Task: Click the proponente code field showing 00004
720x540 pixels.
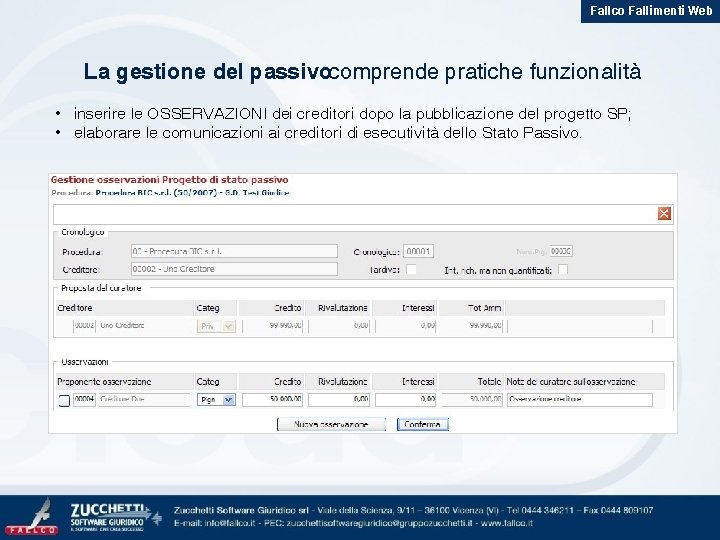Action: point(84,399)
